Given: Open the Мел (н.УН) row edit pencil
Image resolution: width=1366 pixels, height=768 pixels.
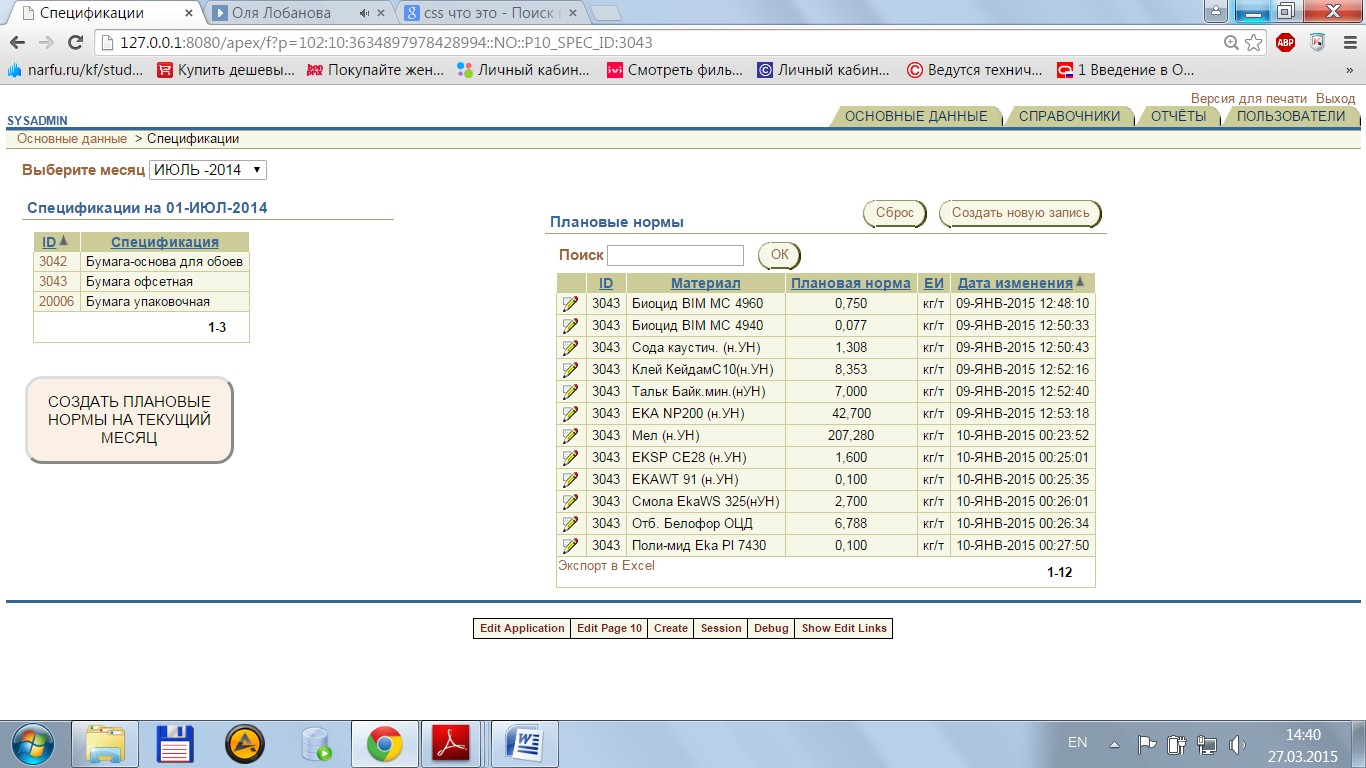Looking at the screenshot, I should pyautogui.click(x=571, y=435).
